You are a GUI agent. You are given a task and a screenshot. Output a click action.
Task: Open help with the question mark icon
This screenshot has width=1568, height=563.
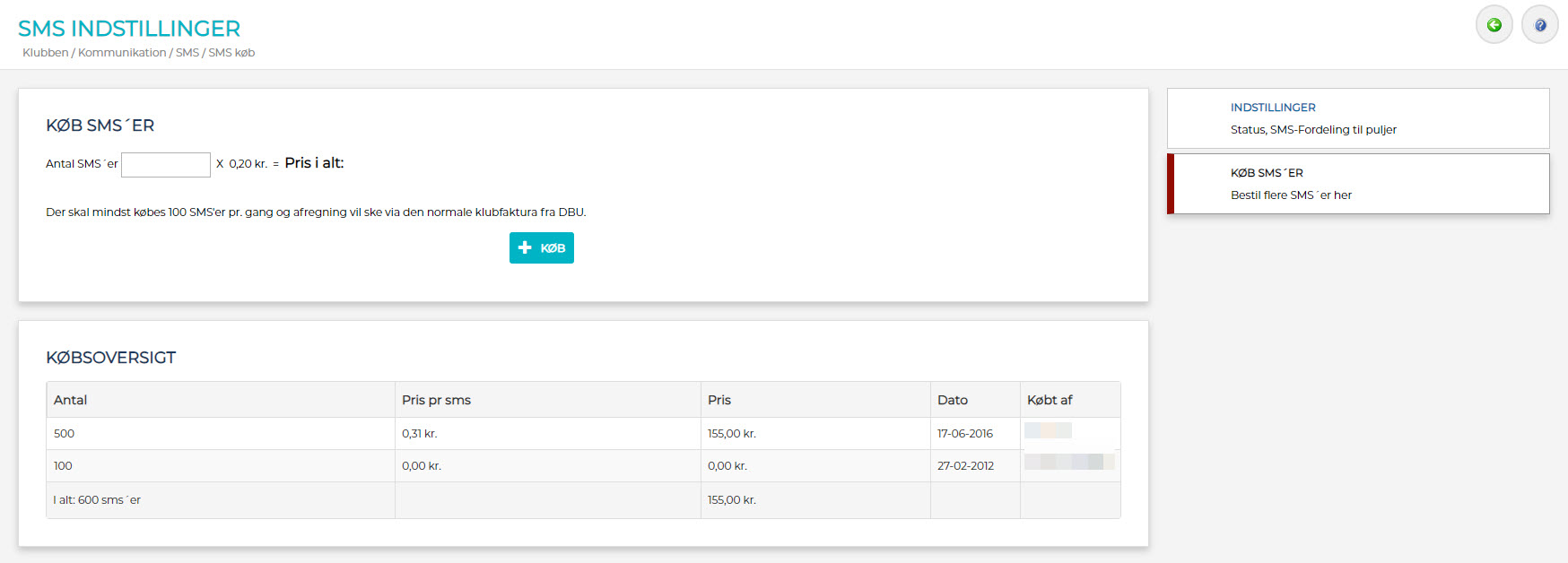pyautogui.click(x=1539, y=25)
